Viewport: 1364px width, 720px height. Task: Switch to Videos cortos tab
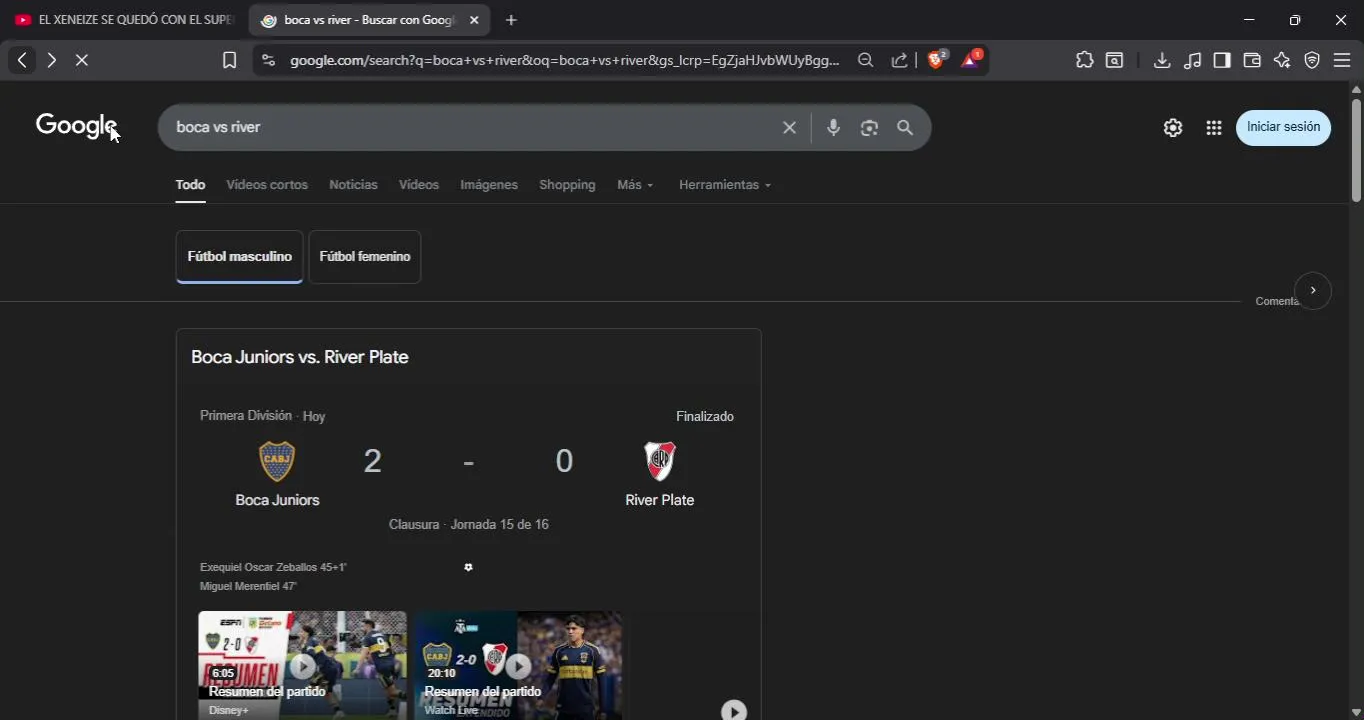pyautogui.click(x=267, y=185)
